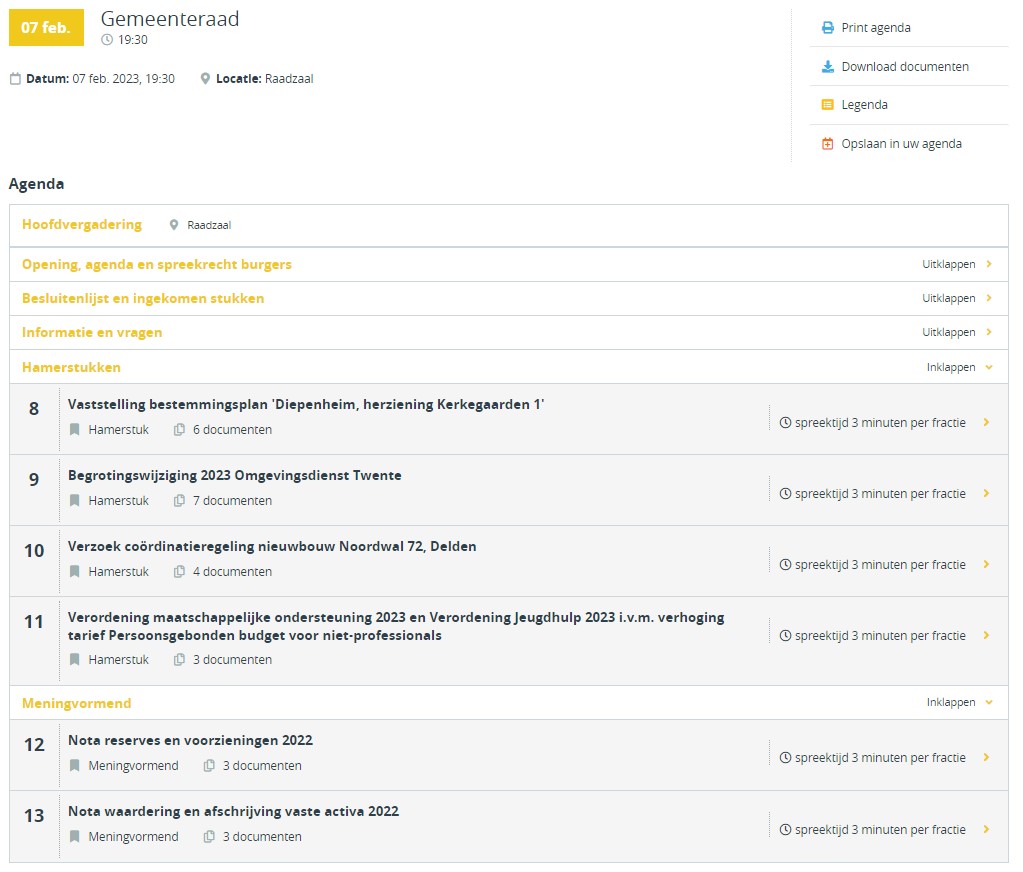This screenshot has height=872, width=1023.
Task: Click the download icon beside Download documenten
Action: (827, 67)
